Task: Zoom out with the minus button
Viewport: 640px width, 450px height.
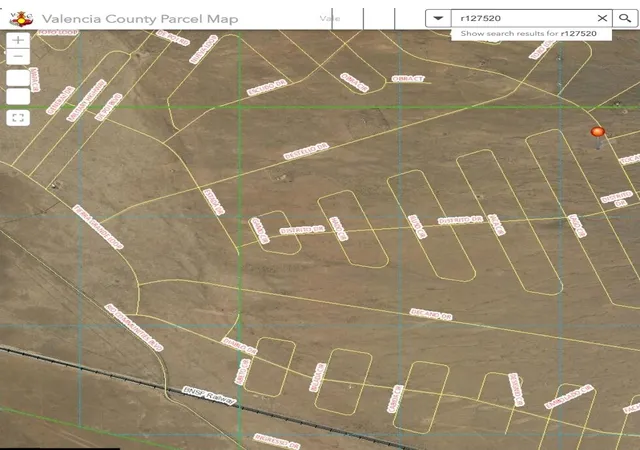Action: pyautogui.click(x=18, y=56)
